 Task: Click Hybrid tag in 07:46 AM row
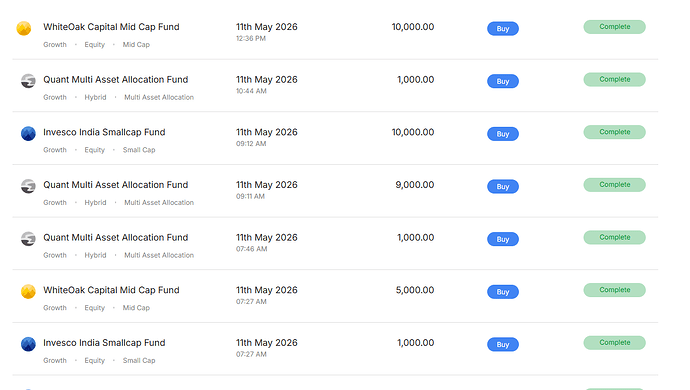coord(95,255)
